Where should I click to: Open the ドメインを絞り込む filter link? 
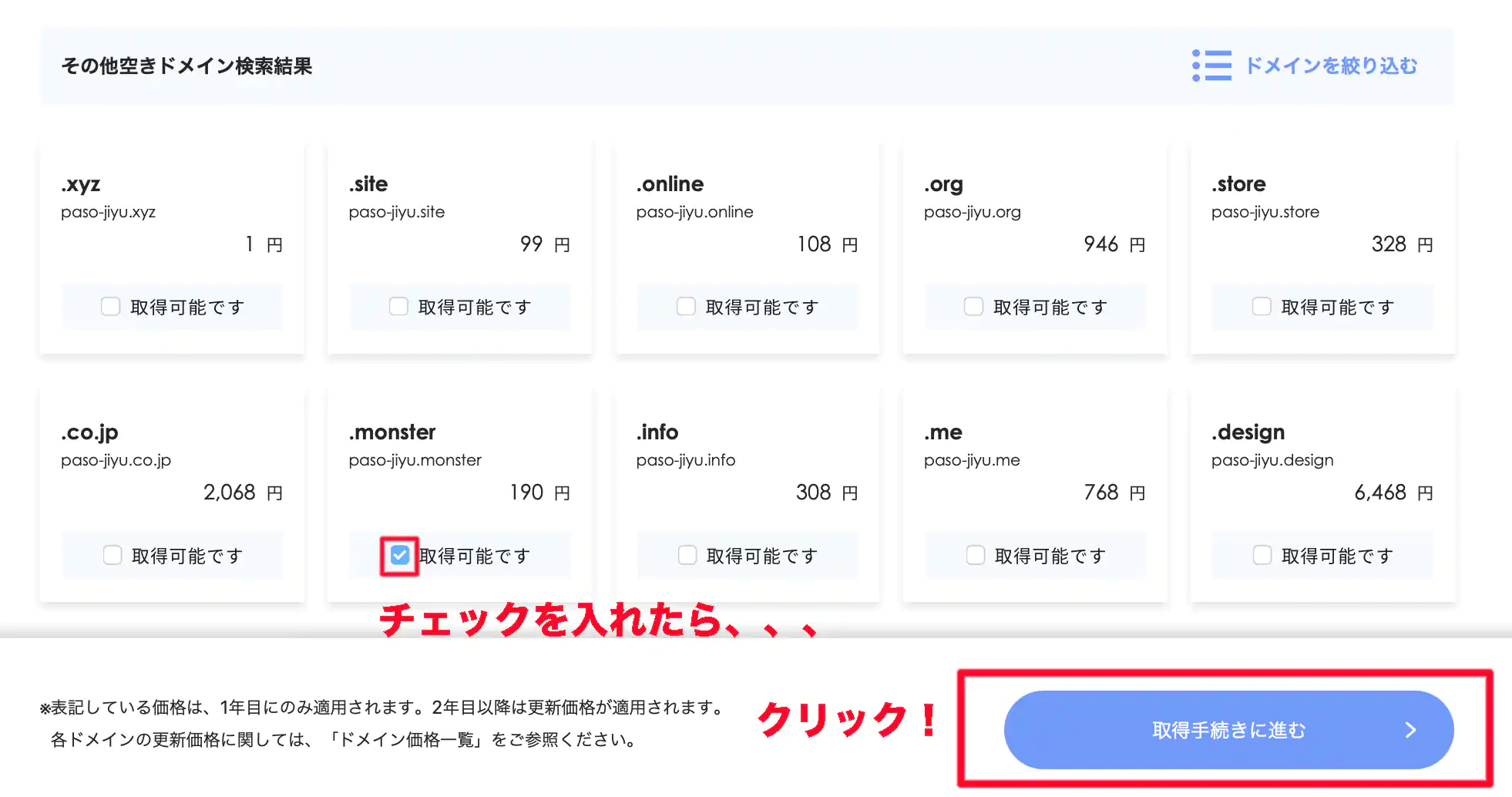[x=1331, y=66]
